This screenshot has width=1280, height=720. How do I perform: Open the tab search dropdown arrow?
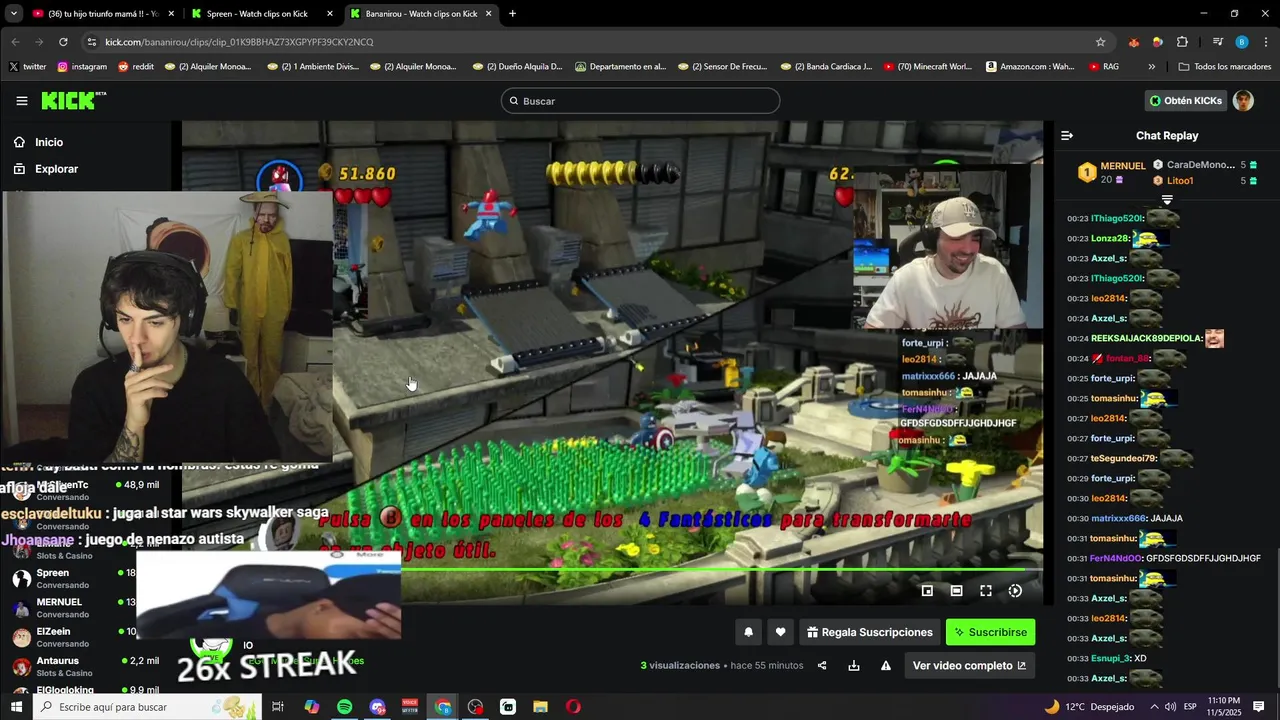tap(13, 14)
